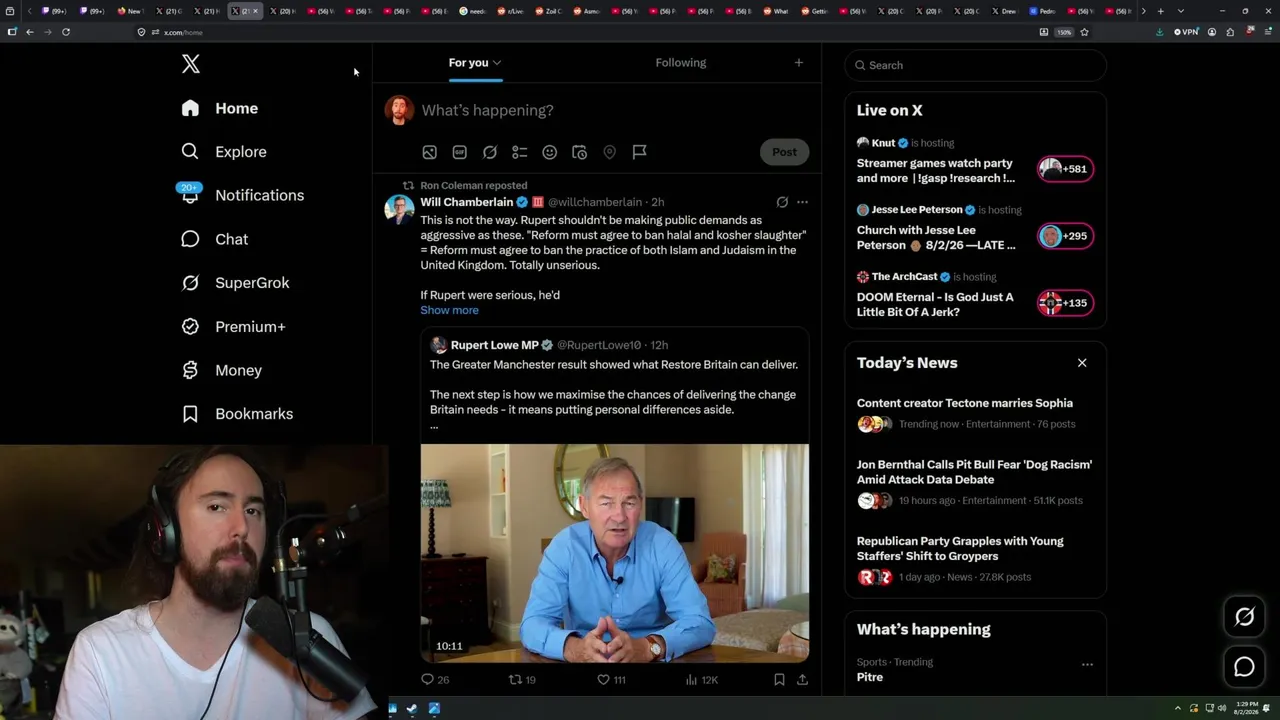Open more options for Pitre trend

1087,664
